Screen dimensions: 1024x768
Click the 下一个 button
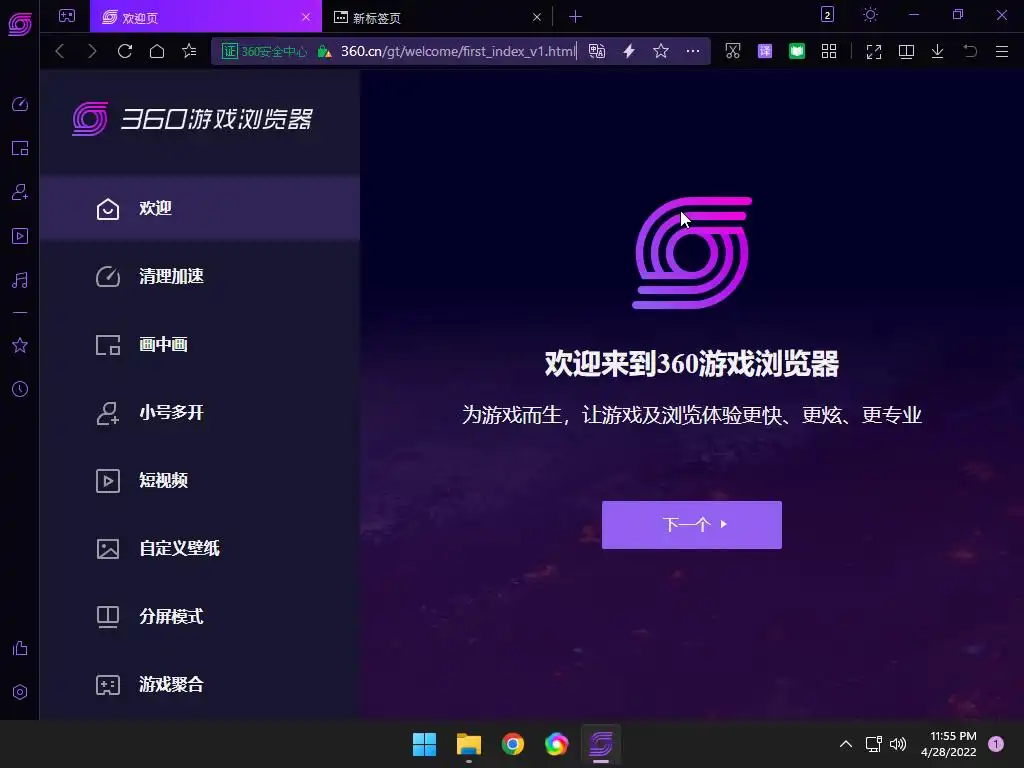tap(692, 525)
